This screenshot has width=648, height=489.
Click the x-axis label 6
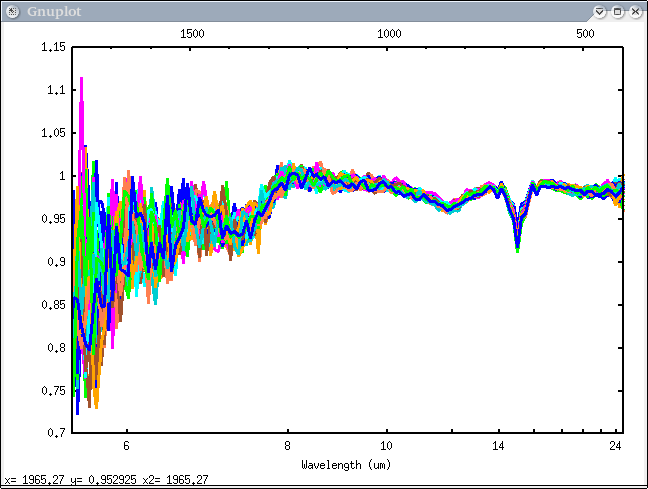[126, 446]
